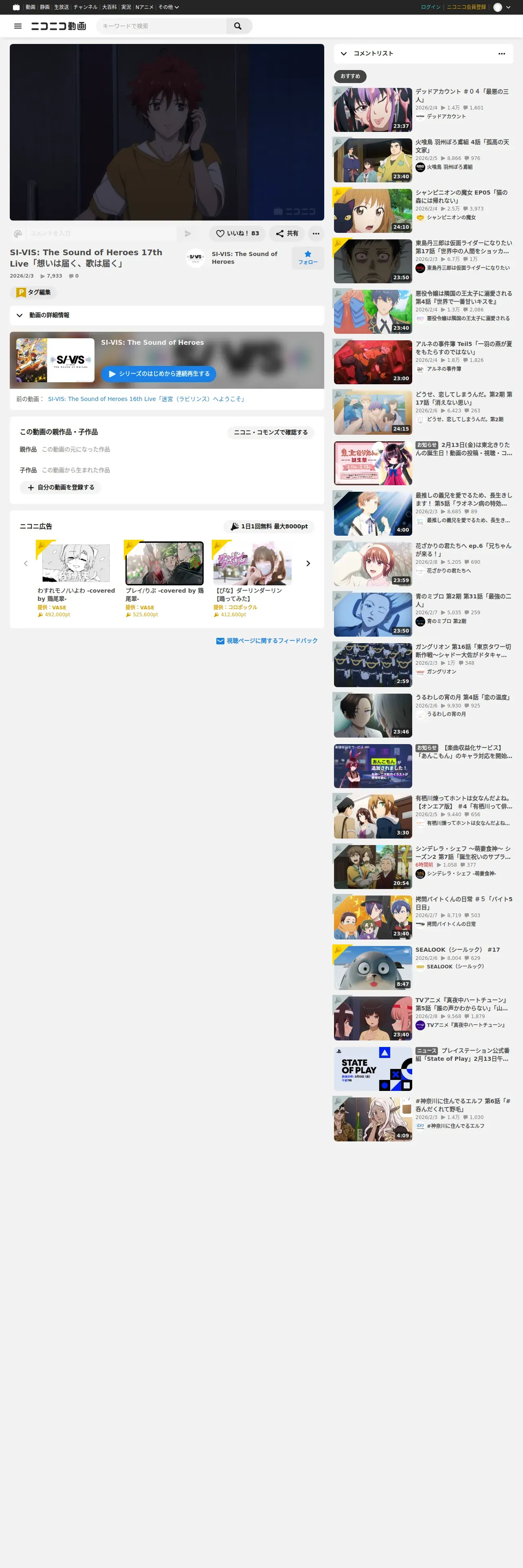The width and height of the screenshot is (523, 1568).
Task: Open 大百科 in the top menu
Action: click(110, 7)
